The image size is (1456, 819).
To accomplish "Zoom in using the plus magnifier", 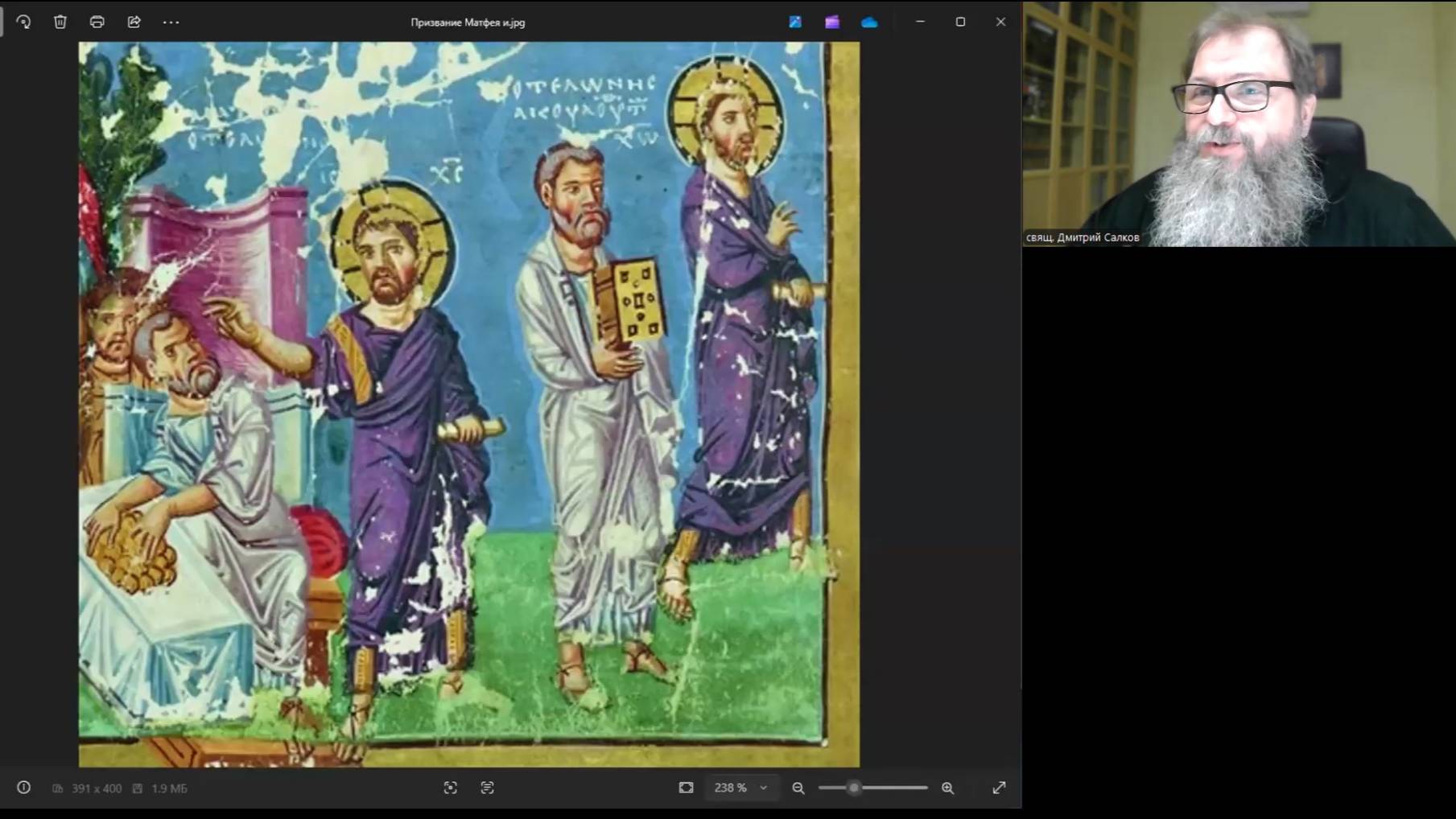I will [x=948, y=788].
